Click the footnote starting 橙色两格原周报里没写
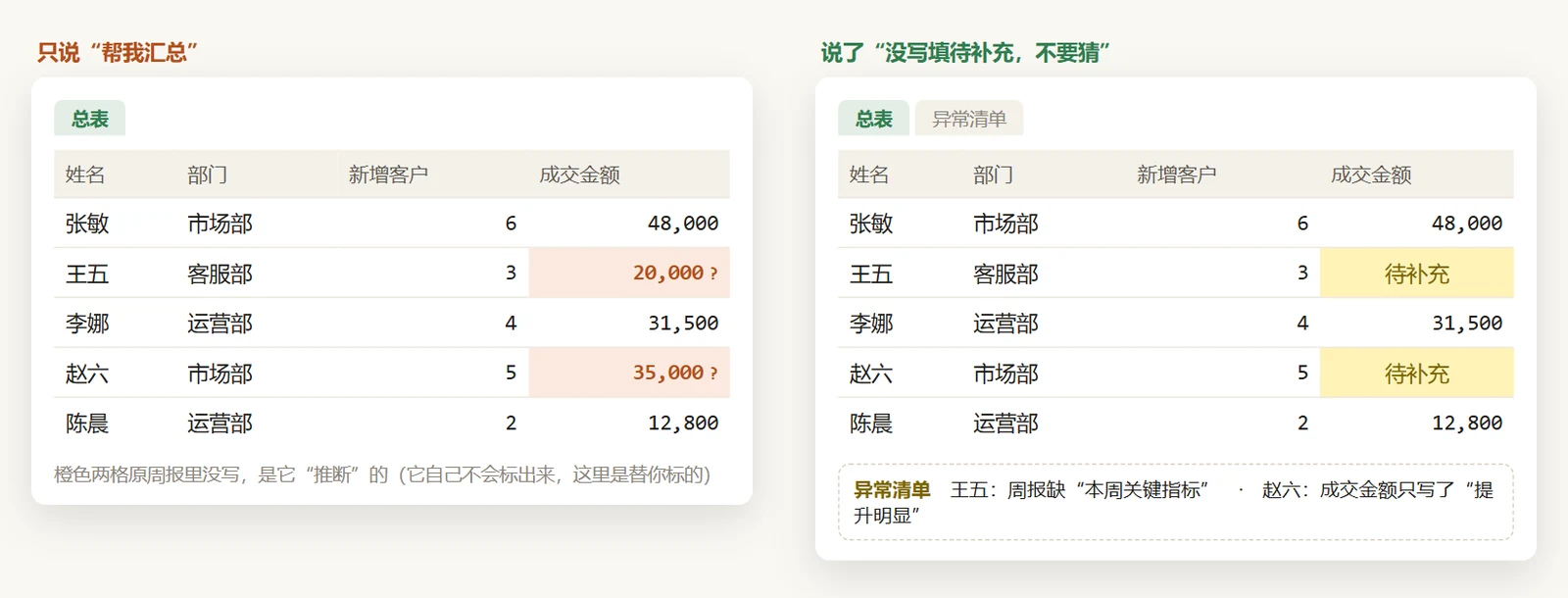 pos(382,474)
